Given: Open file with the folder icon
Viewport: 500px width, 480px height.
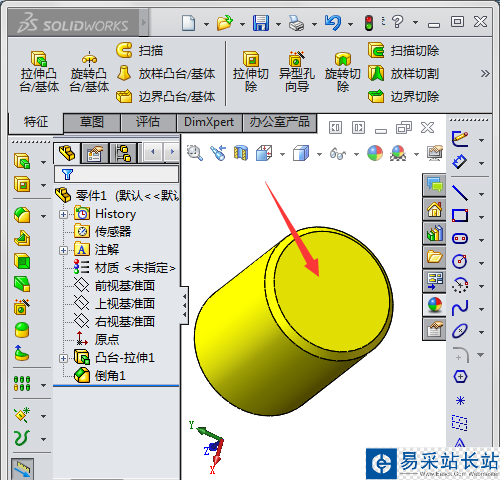Looking at the screenshot, I should (x=225, y=23).
